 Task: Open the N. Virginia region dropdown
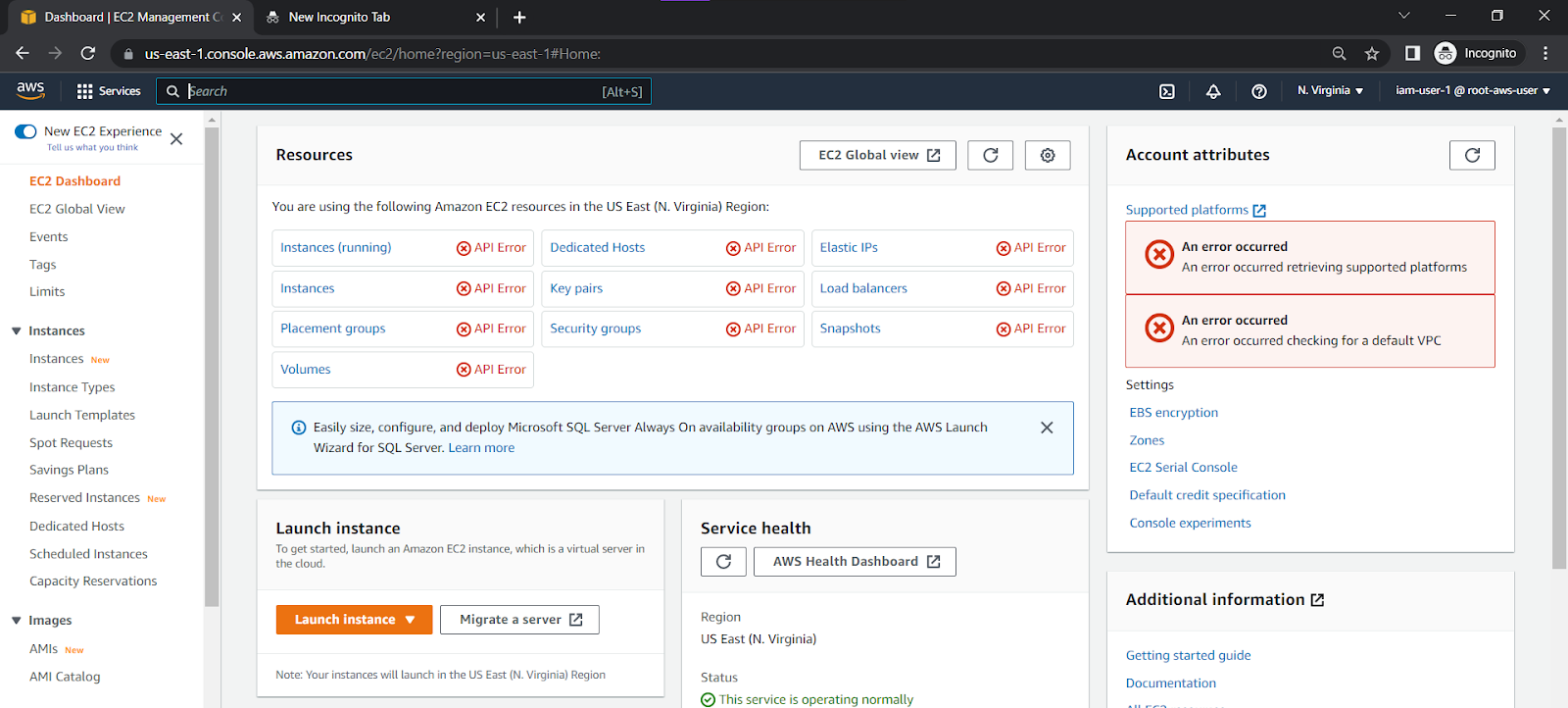(x=1330, y=90)
